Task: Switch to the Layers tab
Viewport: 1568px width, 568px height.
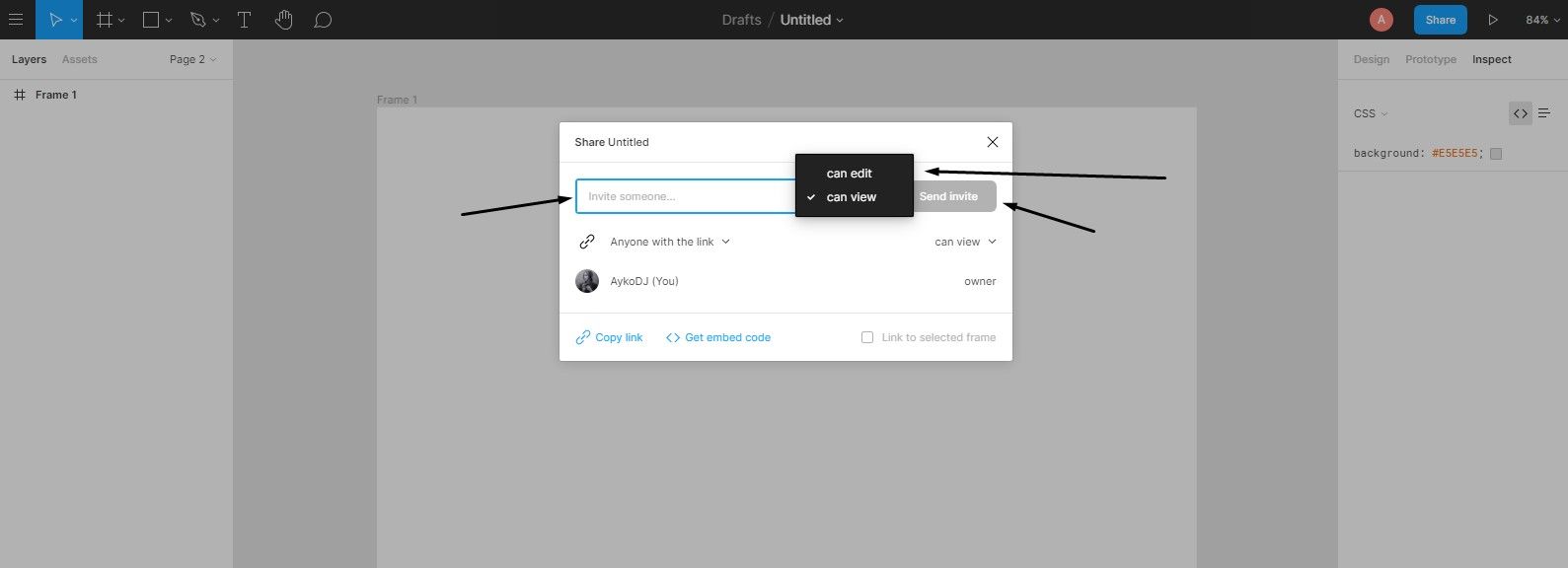Action: click(x=29, y=59)
